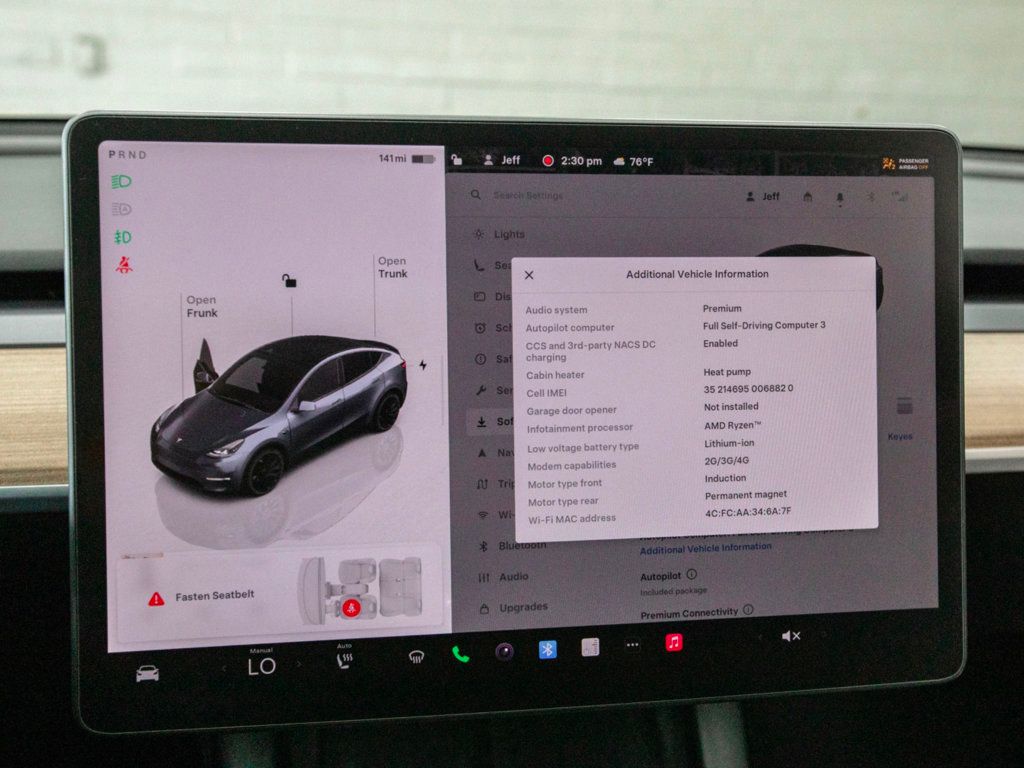Tap the Keys shortcut on the right edge
Image resolution: width=1024 pixels, height=768 pixels.
click(x=901, y=418)
